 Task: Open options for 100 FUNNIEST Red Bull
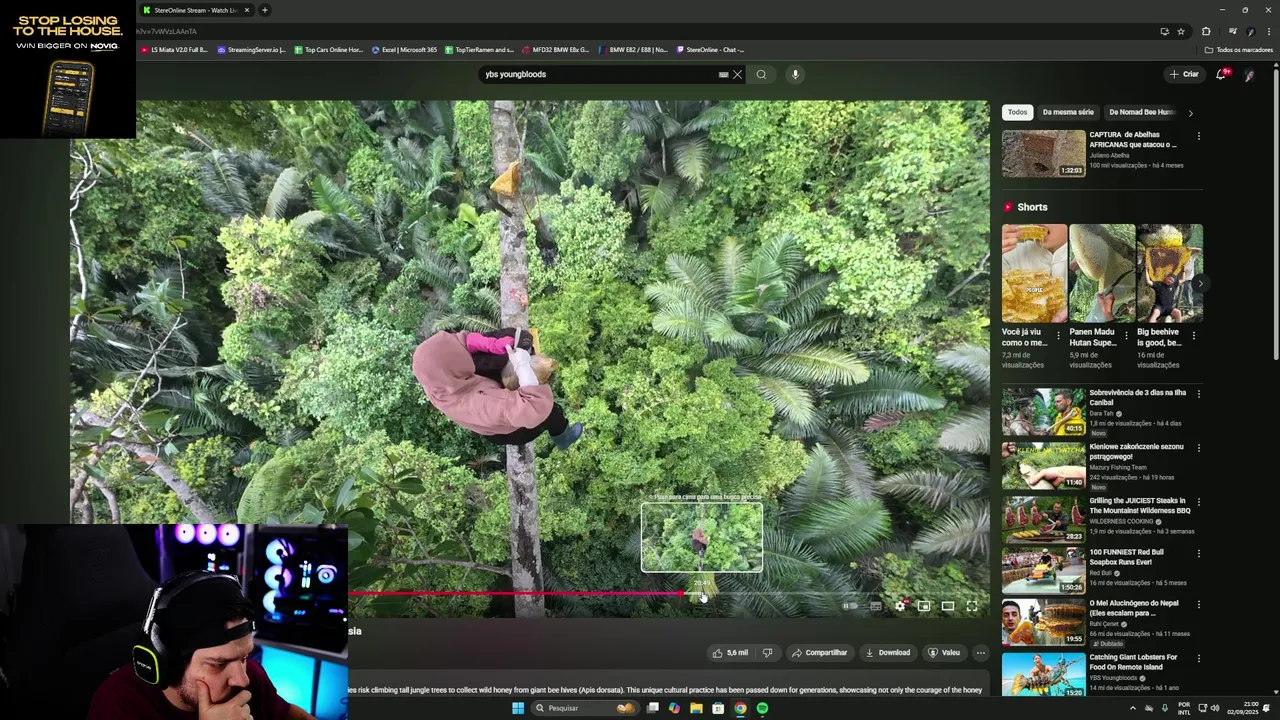(1198, 553)
